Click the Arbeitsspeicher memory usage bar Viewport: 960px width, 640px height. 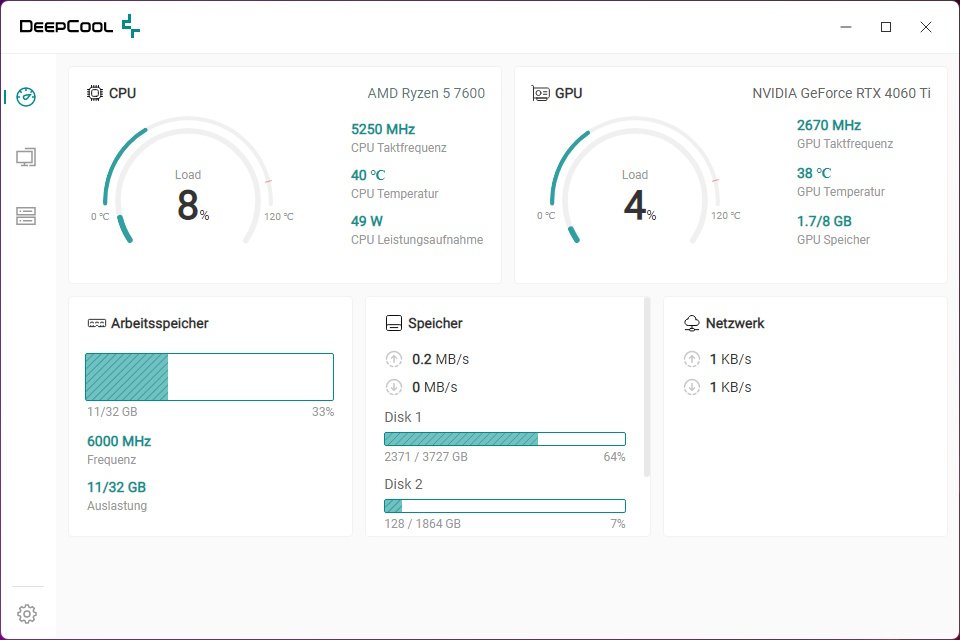click(x=209, y=377)
